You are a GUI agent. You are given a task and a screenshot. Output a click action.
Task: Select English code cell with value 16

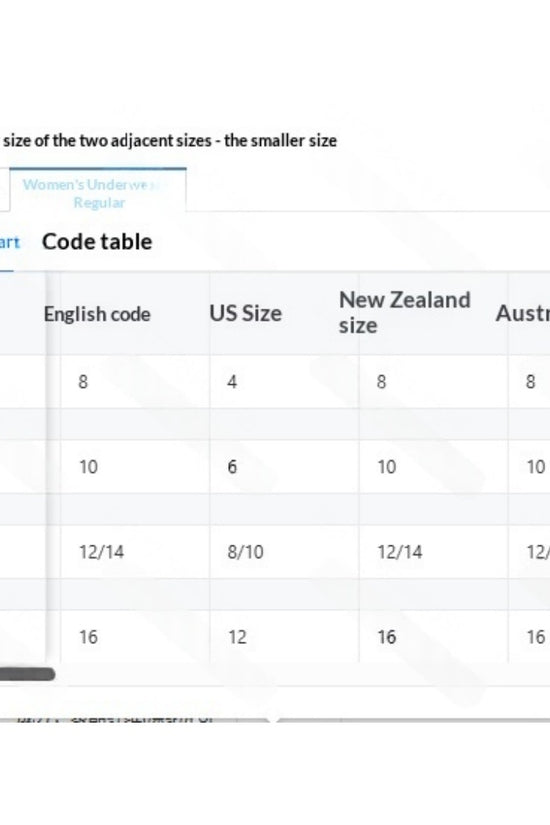88,637
